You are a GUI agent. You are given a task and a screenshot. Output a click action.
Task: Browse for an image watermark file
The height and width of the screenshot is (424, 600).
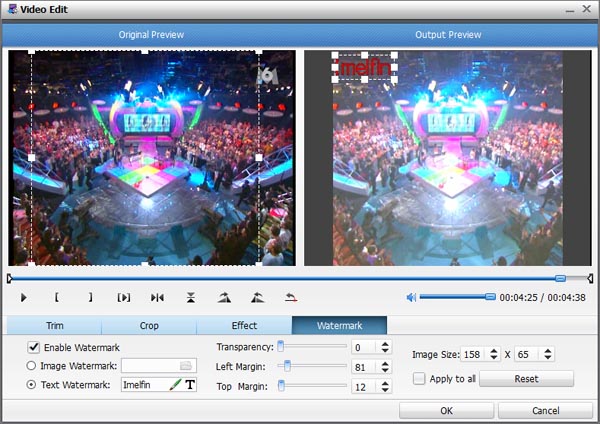click(186, 366)
